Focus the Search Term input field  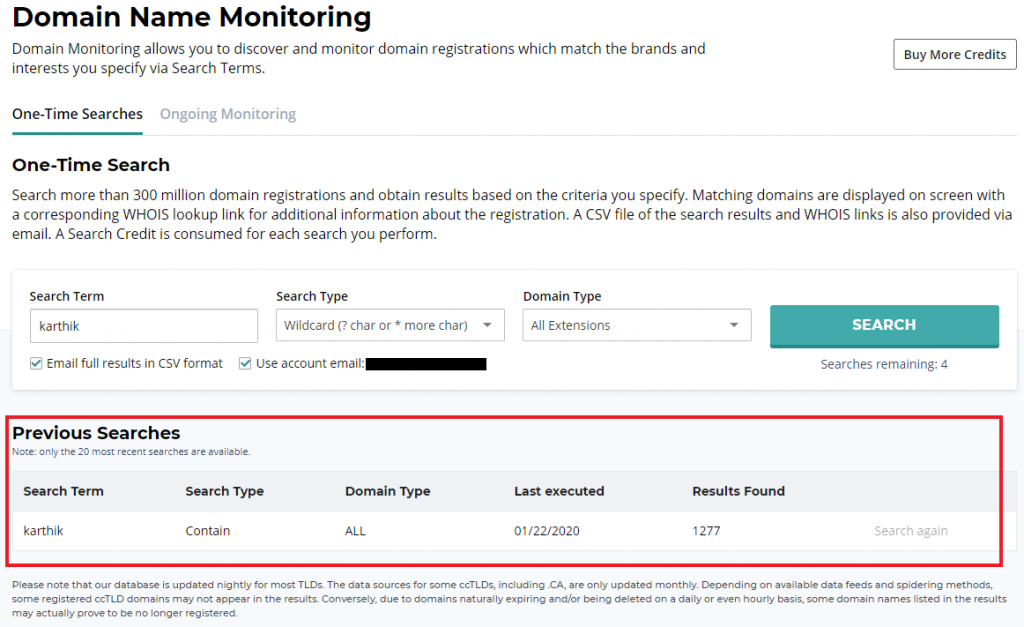pyautogui.click(x=144, y=326)
